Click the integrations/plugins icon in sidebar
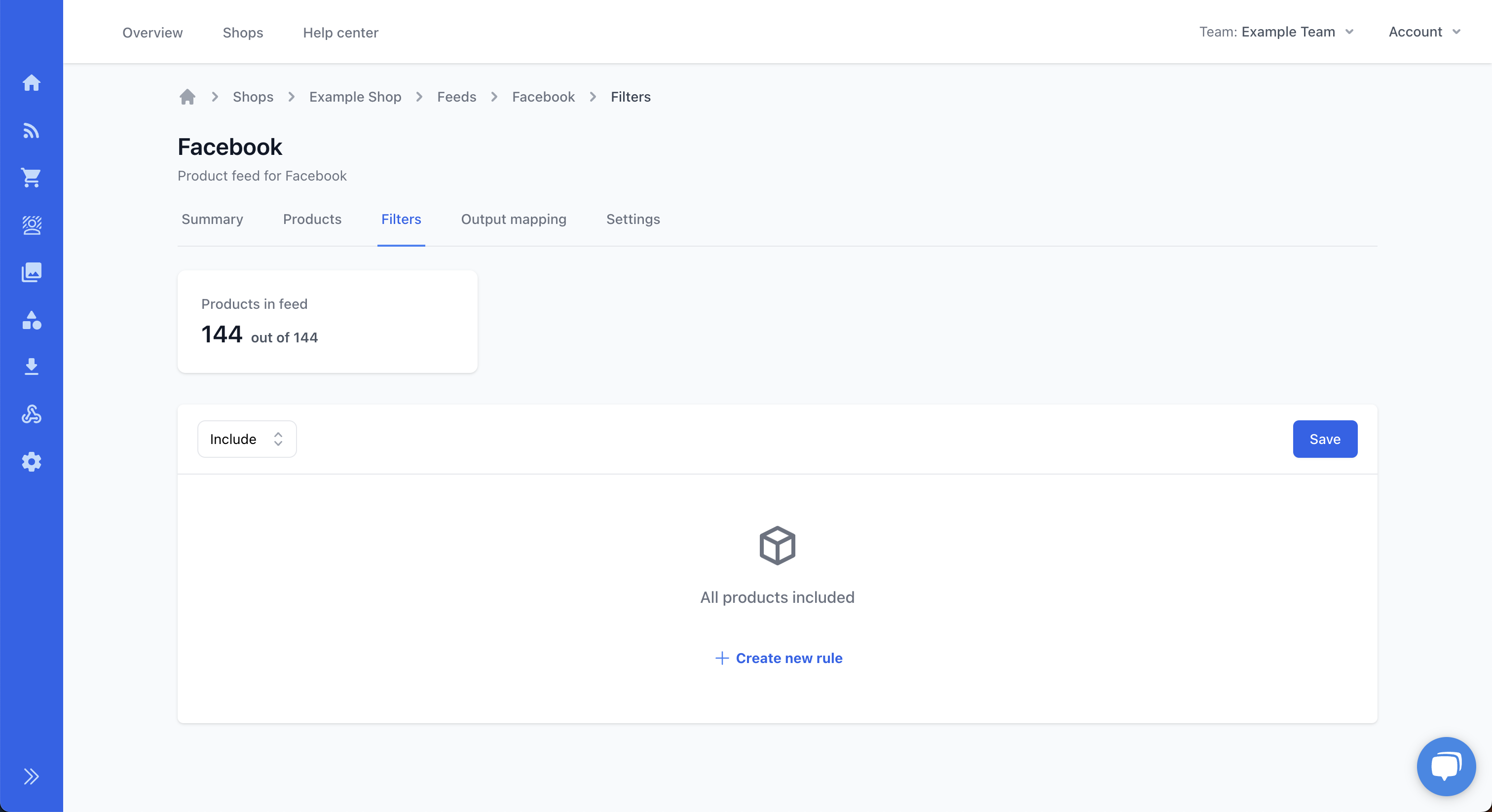Image resolution: width=1492 pixels, height=812 pixels. [x=31, y=414]
